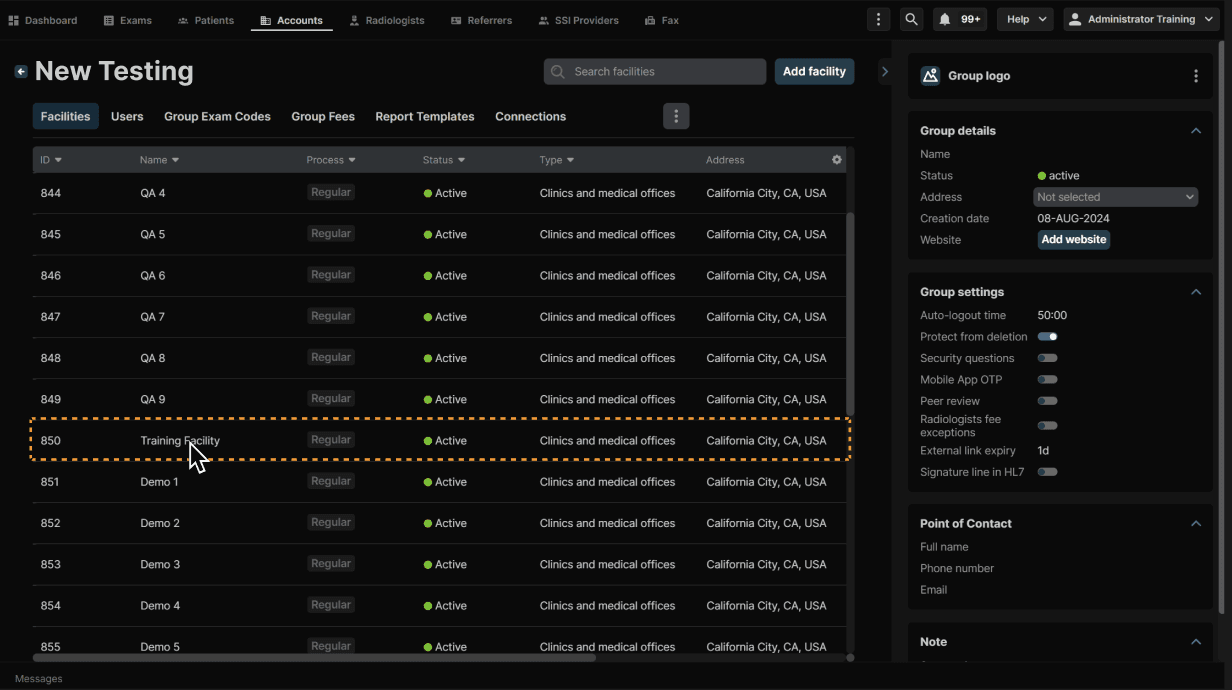The height and width of the screenshot is (690, 1232).
Task: Open notifications bell showing 99+
Action: coord(960,19)
